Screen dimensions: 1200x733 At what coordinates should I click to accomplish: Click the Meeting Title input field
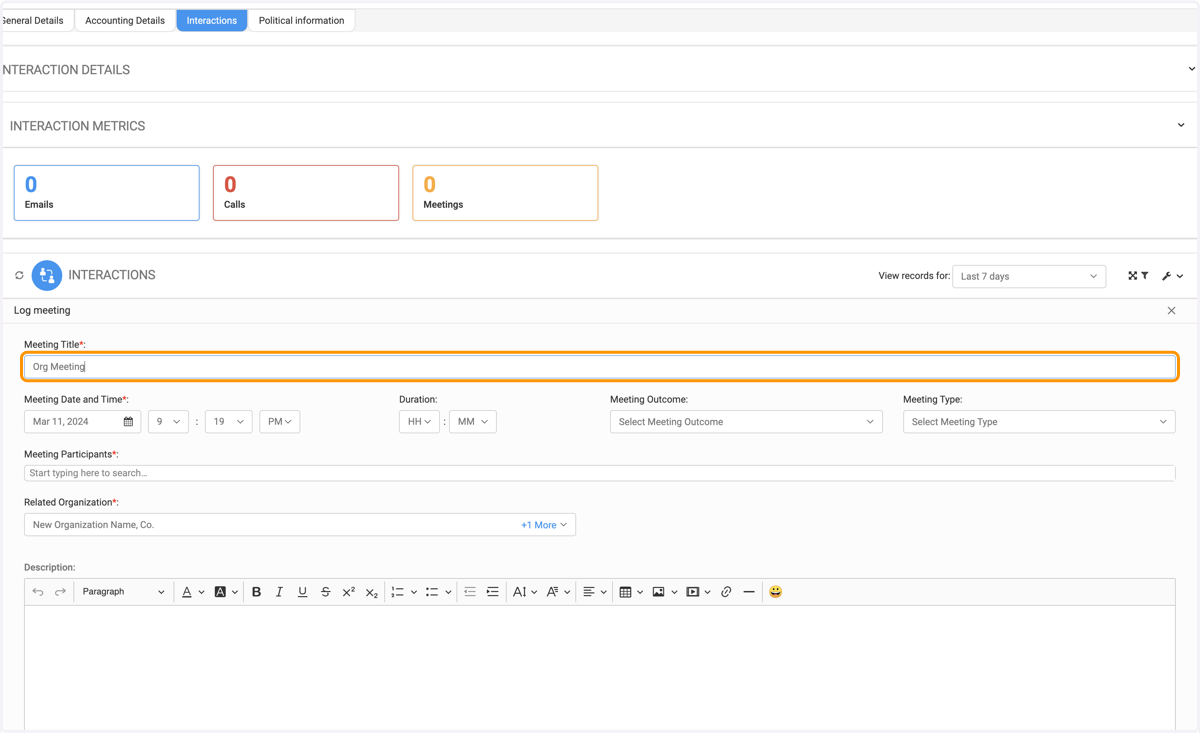(x=600, y=367)
